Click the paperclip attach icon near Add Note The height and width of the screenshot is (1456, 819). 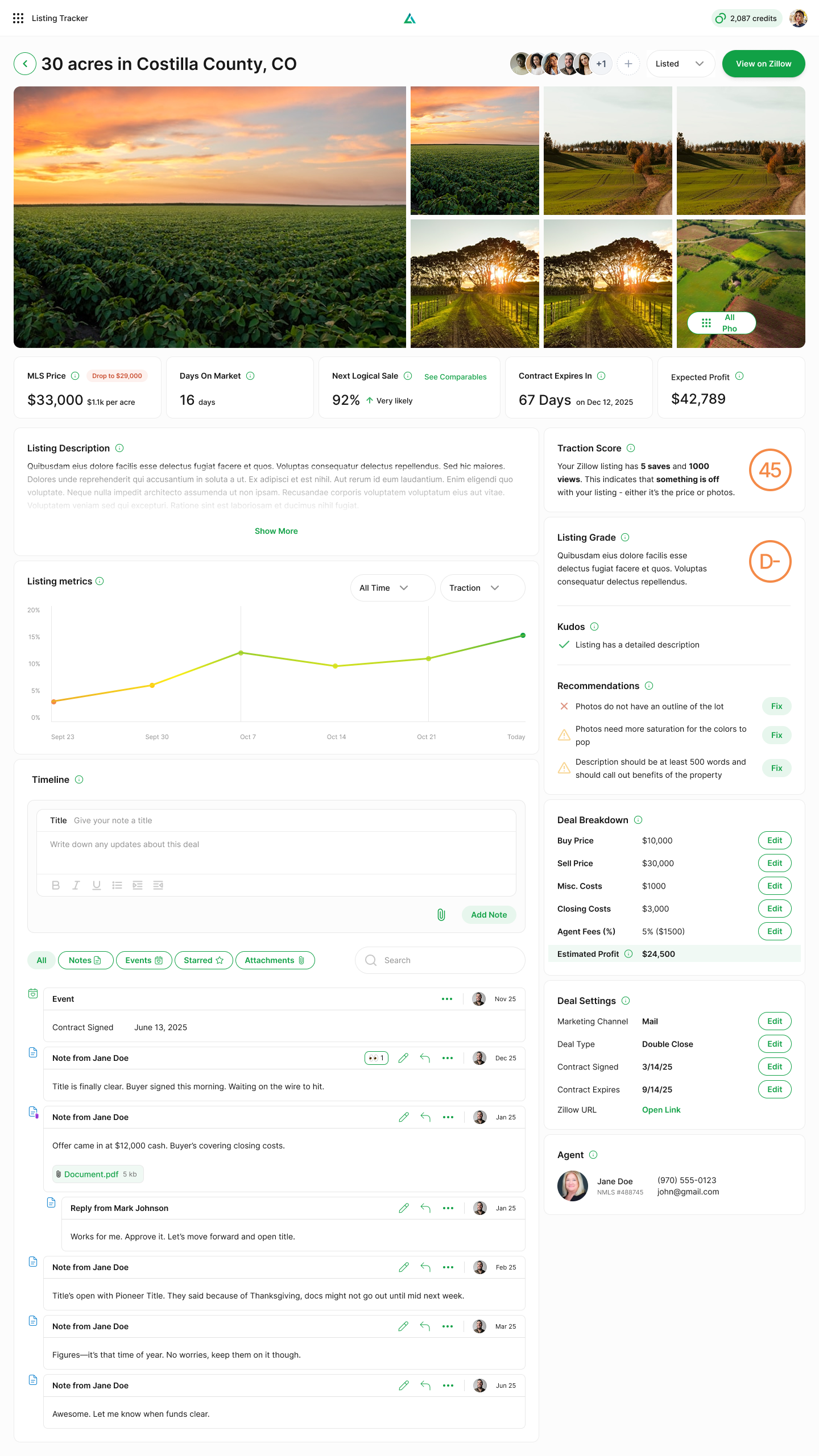pos(441,915)
